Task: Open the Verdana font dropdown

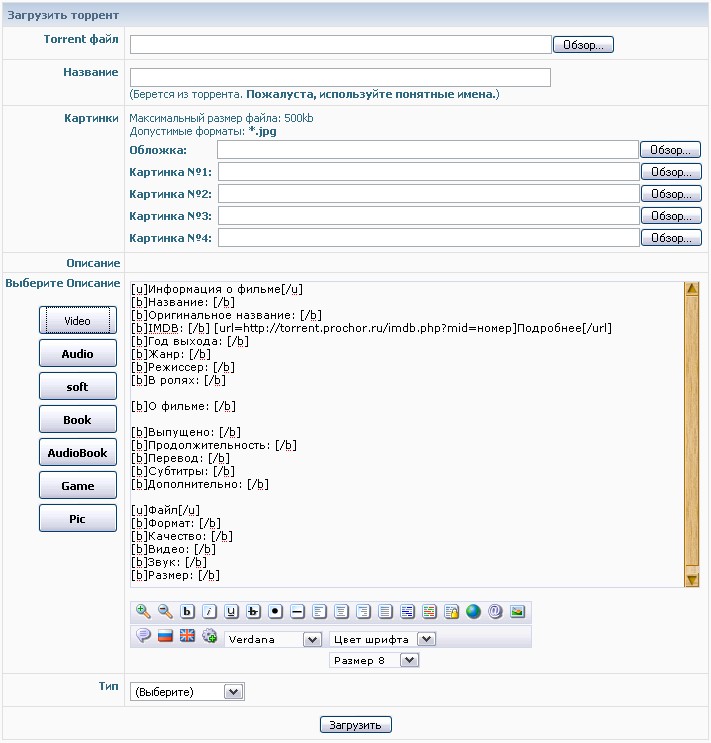Action: tap(273, 639)
